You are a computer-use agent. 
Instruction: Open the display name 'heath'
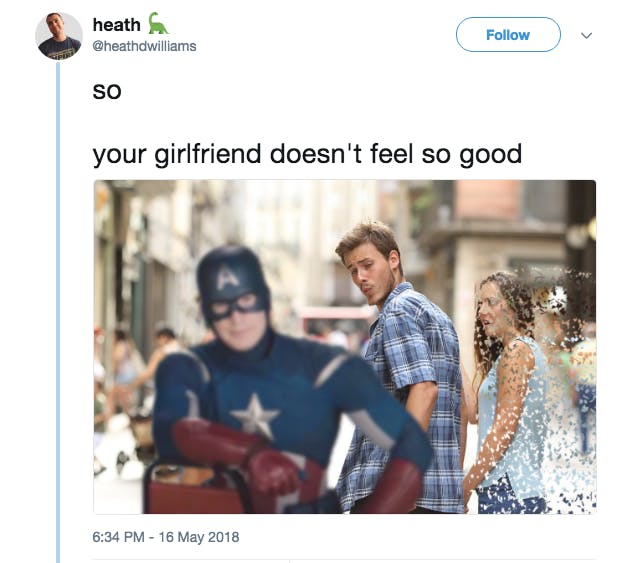117,25
